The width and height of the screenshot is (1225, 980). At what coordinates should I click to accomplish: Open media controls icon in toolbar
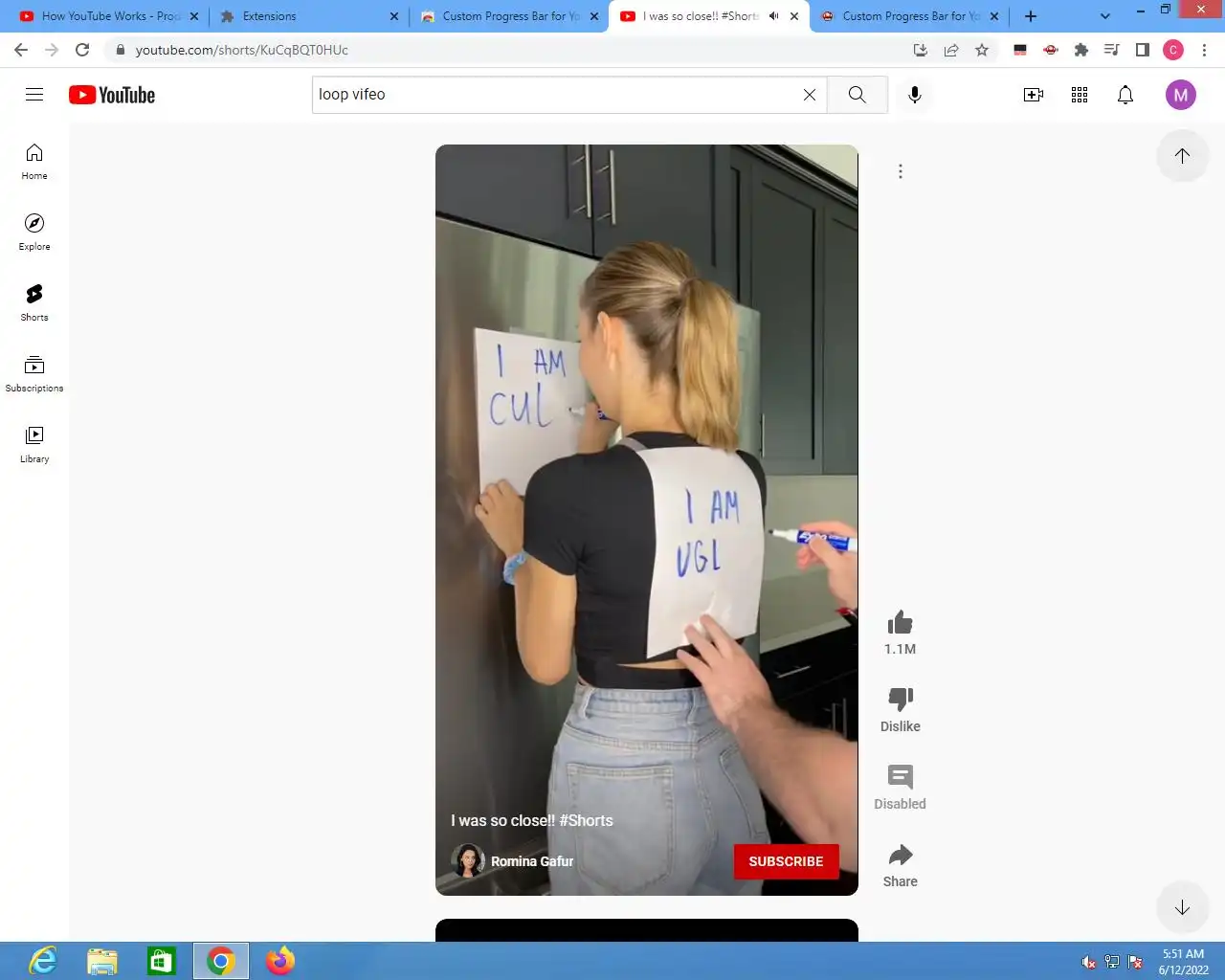coord(1112,50)
